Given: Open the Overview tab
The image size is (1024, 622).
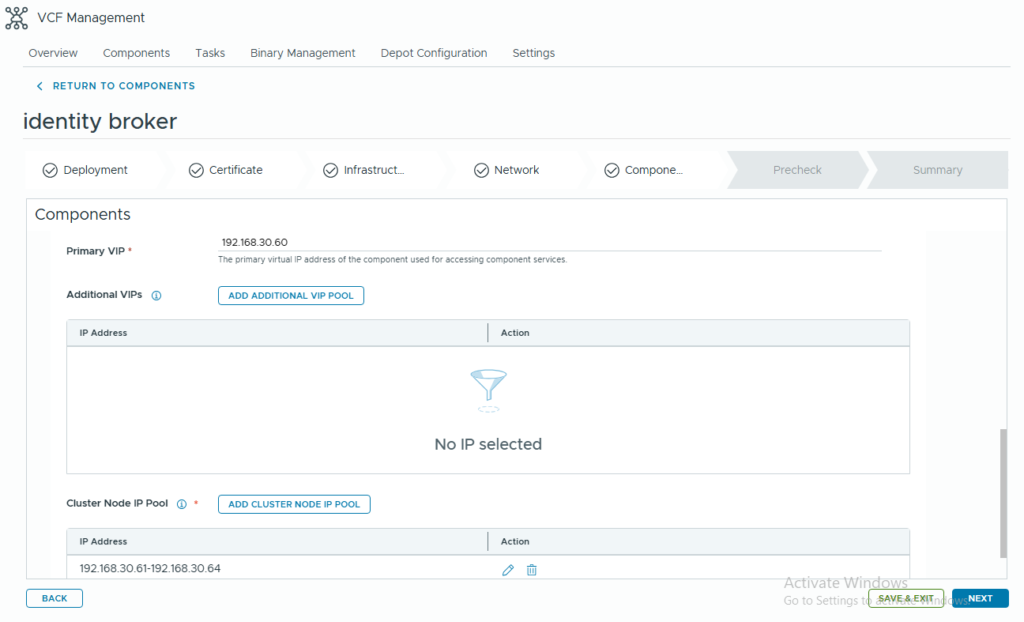Looking at the screenshot, I should tap(53, 53).
